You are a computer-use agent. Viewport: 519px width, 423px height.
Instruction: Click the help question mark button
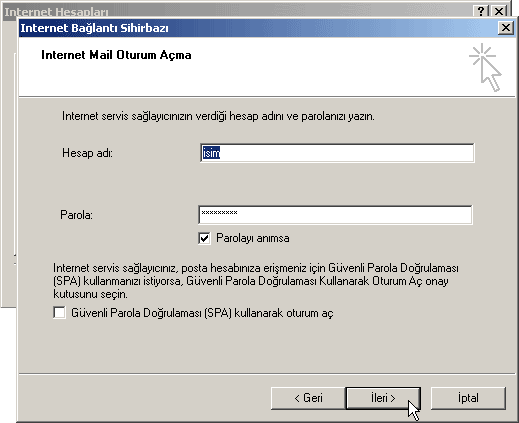pos(480,11)
